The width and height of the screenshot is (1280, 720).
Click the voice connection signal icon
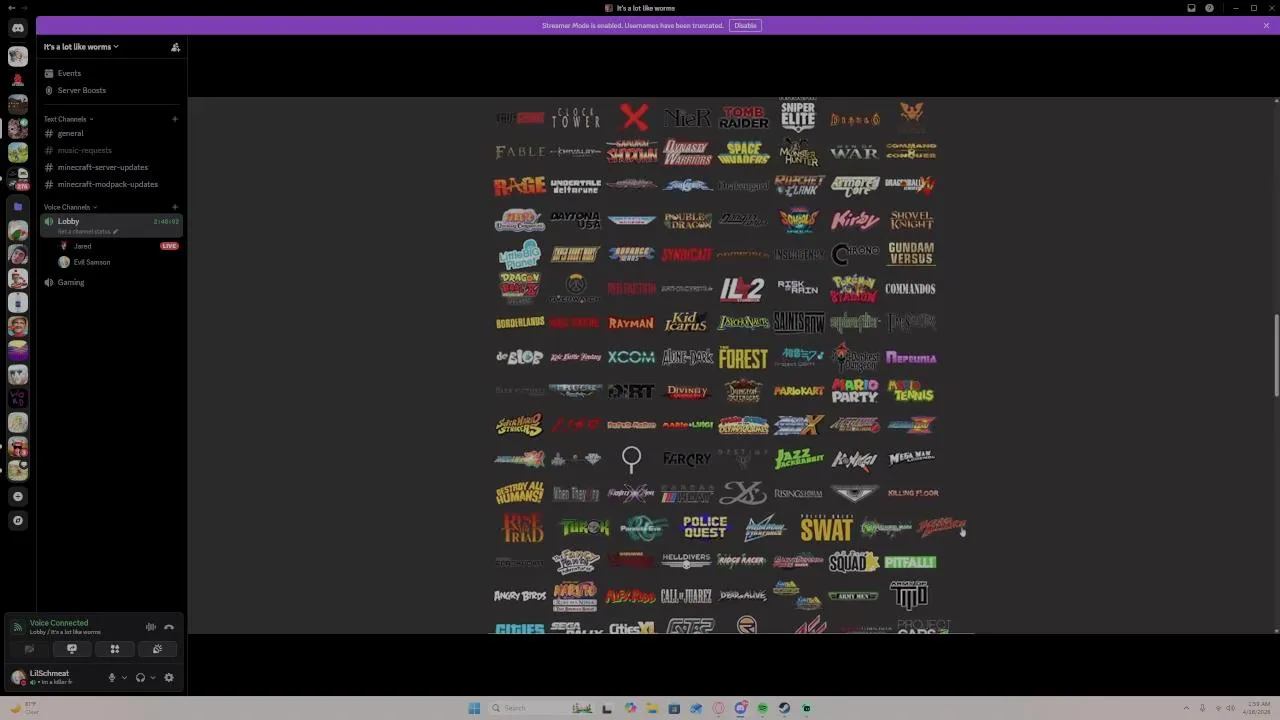17,627
